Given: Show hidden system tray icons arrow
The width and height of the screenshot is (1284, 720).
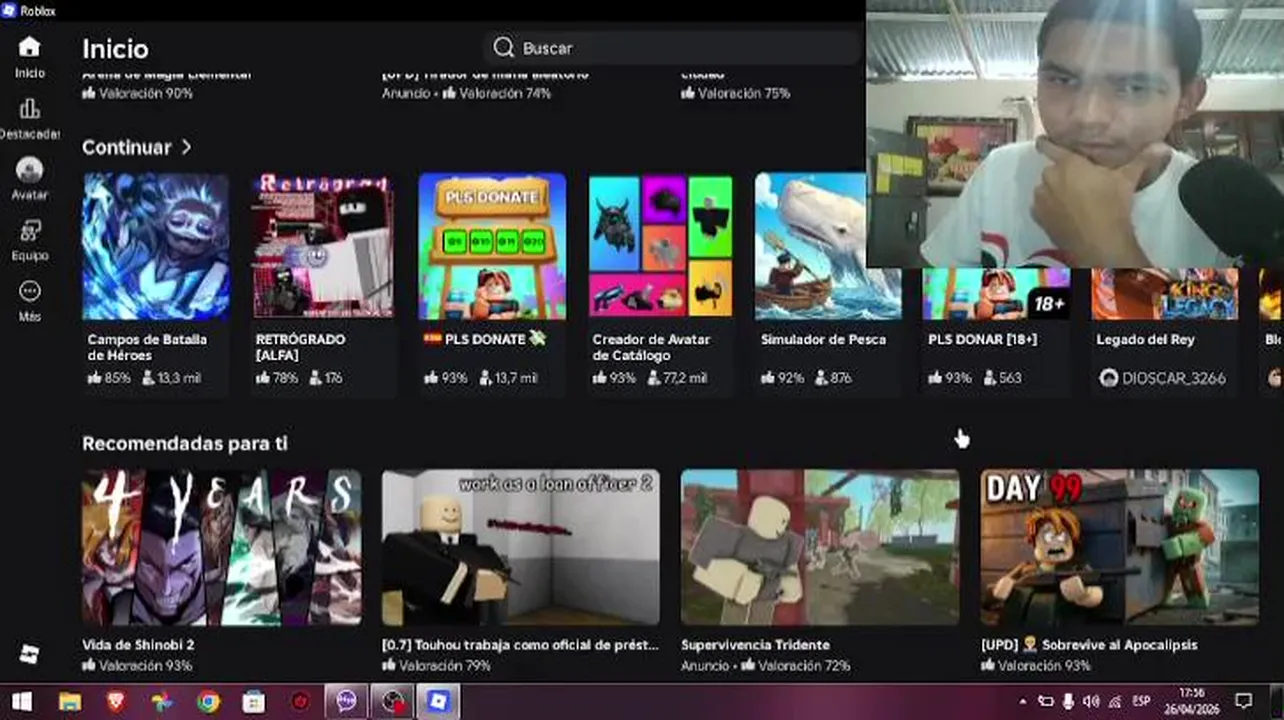Looking at the screenshot, I should 1022,702.
